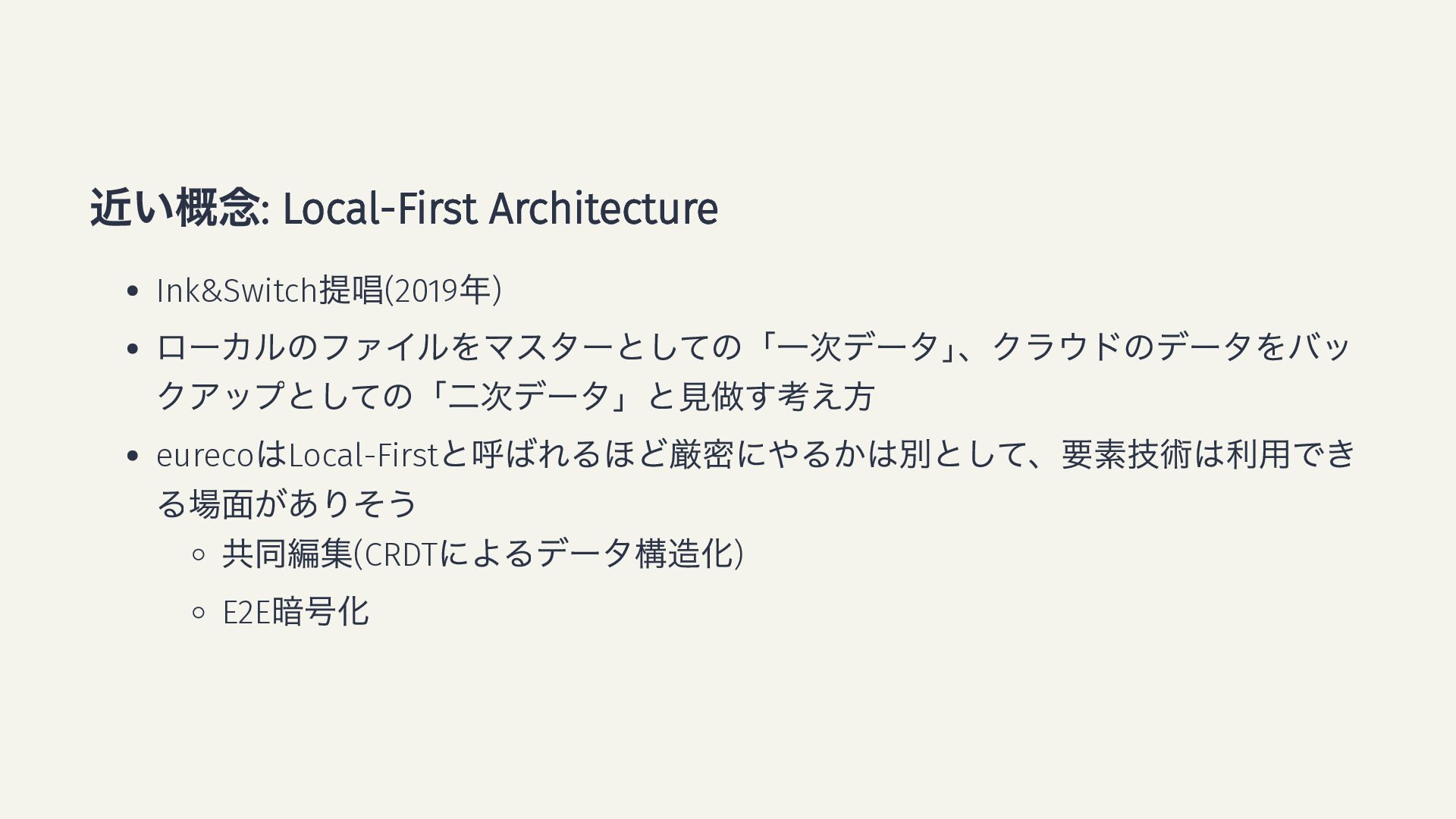
Task: Click 'Local-First' text in the third bullet
Action: 363,455
